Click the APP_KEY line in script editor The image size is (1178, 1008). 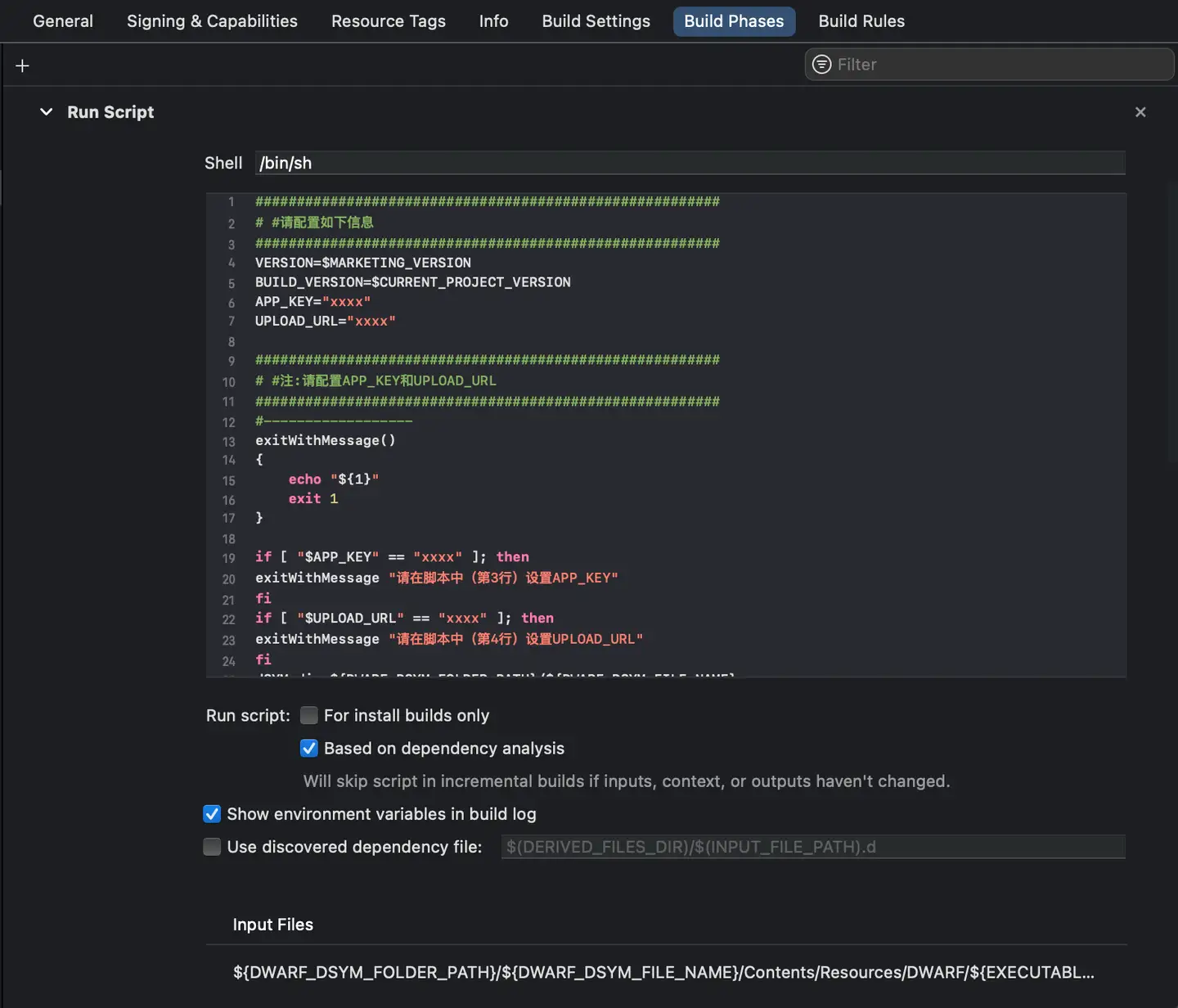tap(313, 302)
